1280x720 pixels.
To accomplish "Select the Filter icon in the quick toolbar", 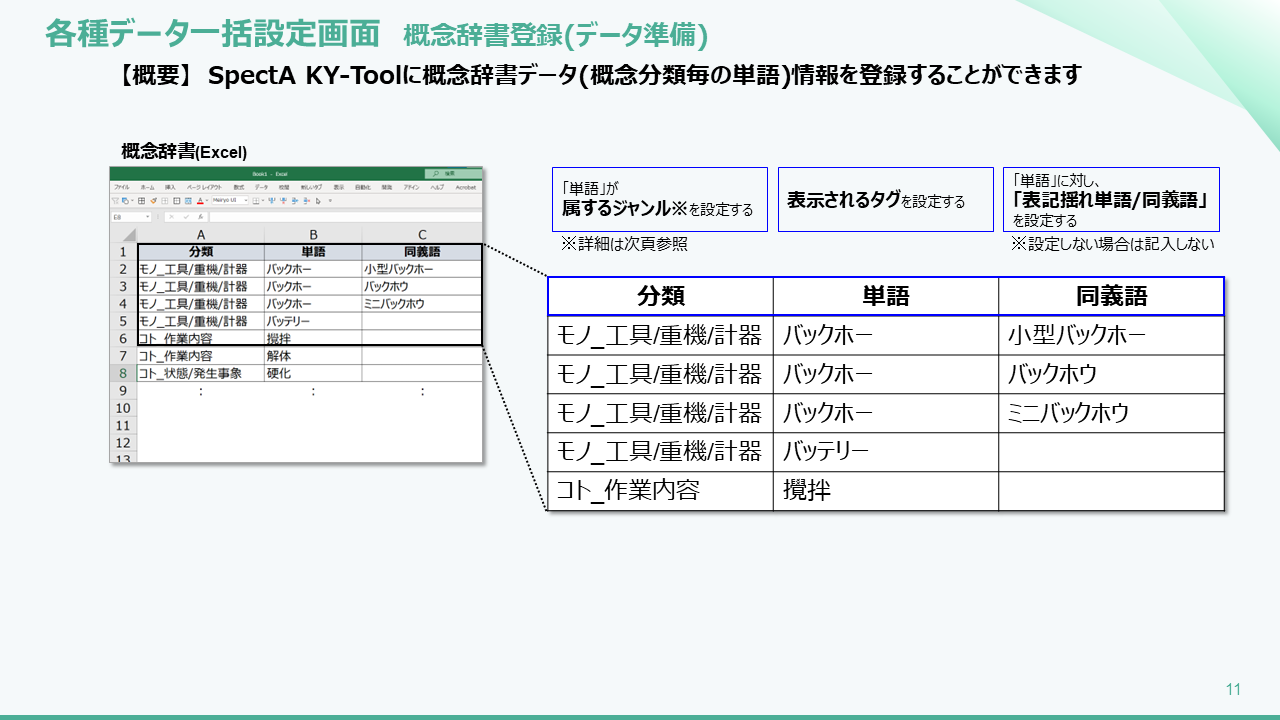I will click(x=115, y=201).
